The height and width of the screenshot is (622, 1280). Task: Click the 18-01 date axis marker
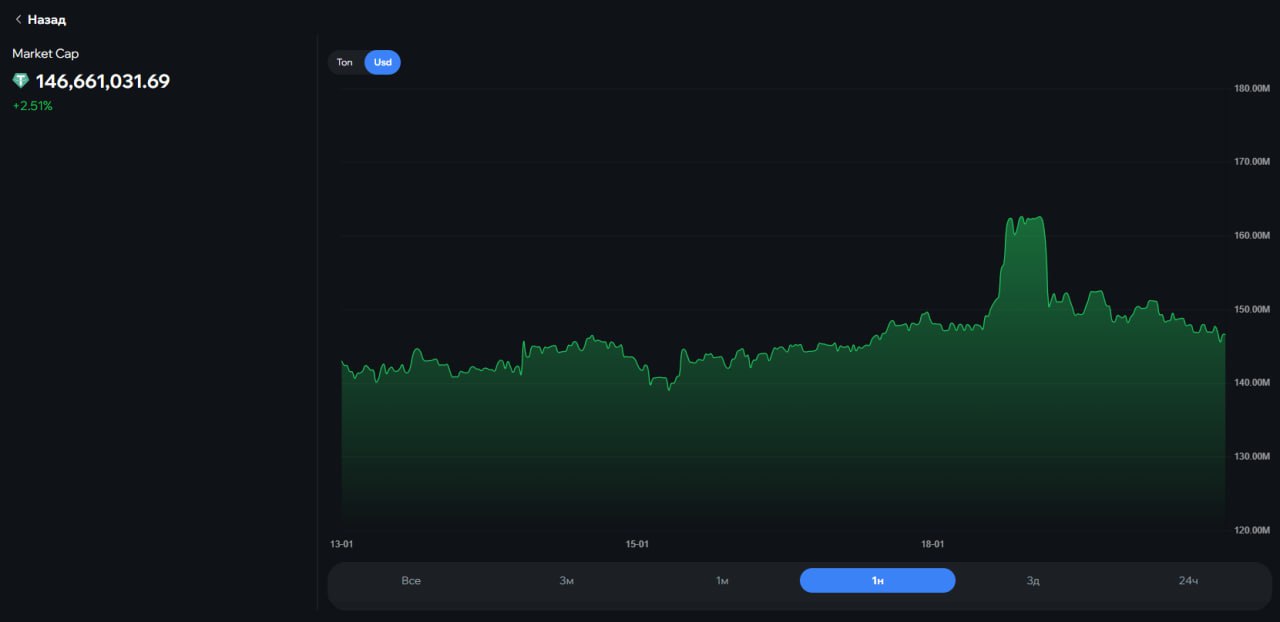(x=932, y=545)
